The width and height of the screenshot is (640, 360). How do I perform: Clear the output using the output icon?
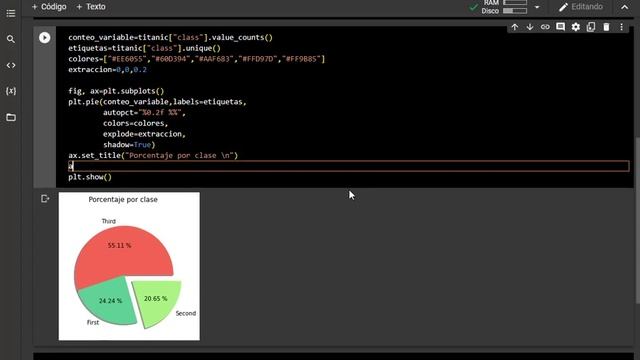45,199
